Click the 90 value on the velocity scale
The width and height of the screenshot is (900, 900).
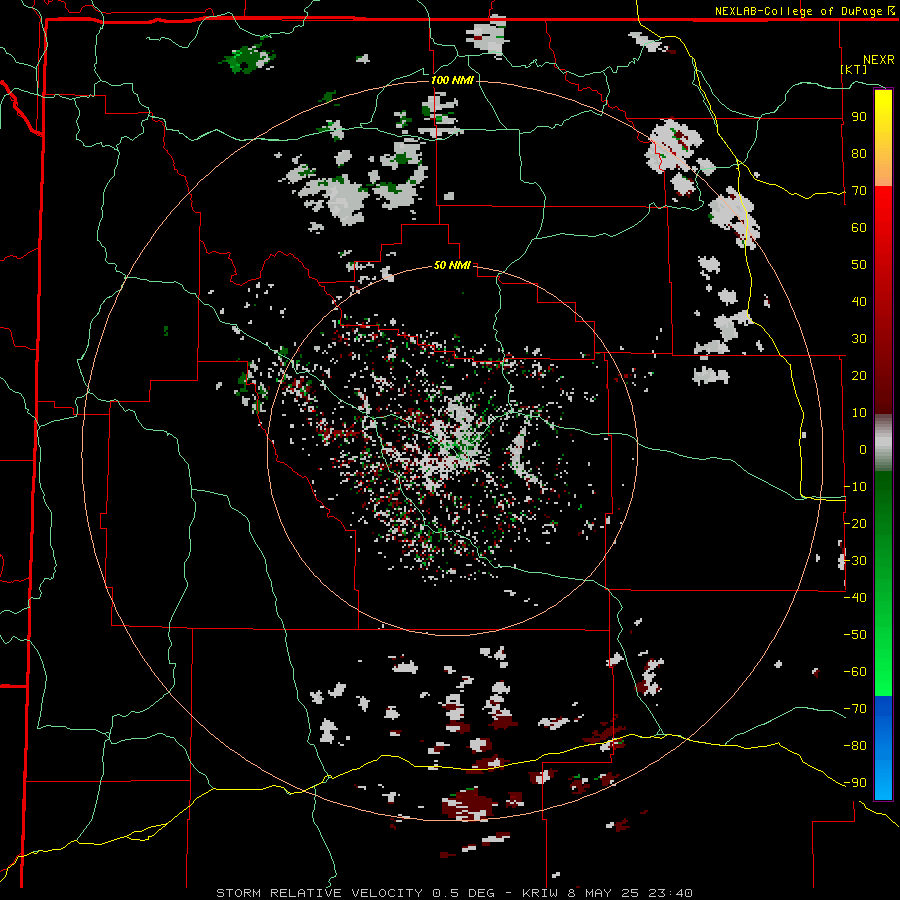coord(859,117)
